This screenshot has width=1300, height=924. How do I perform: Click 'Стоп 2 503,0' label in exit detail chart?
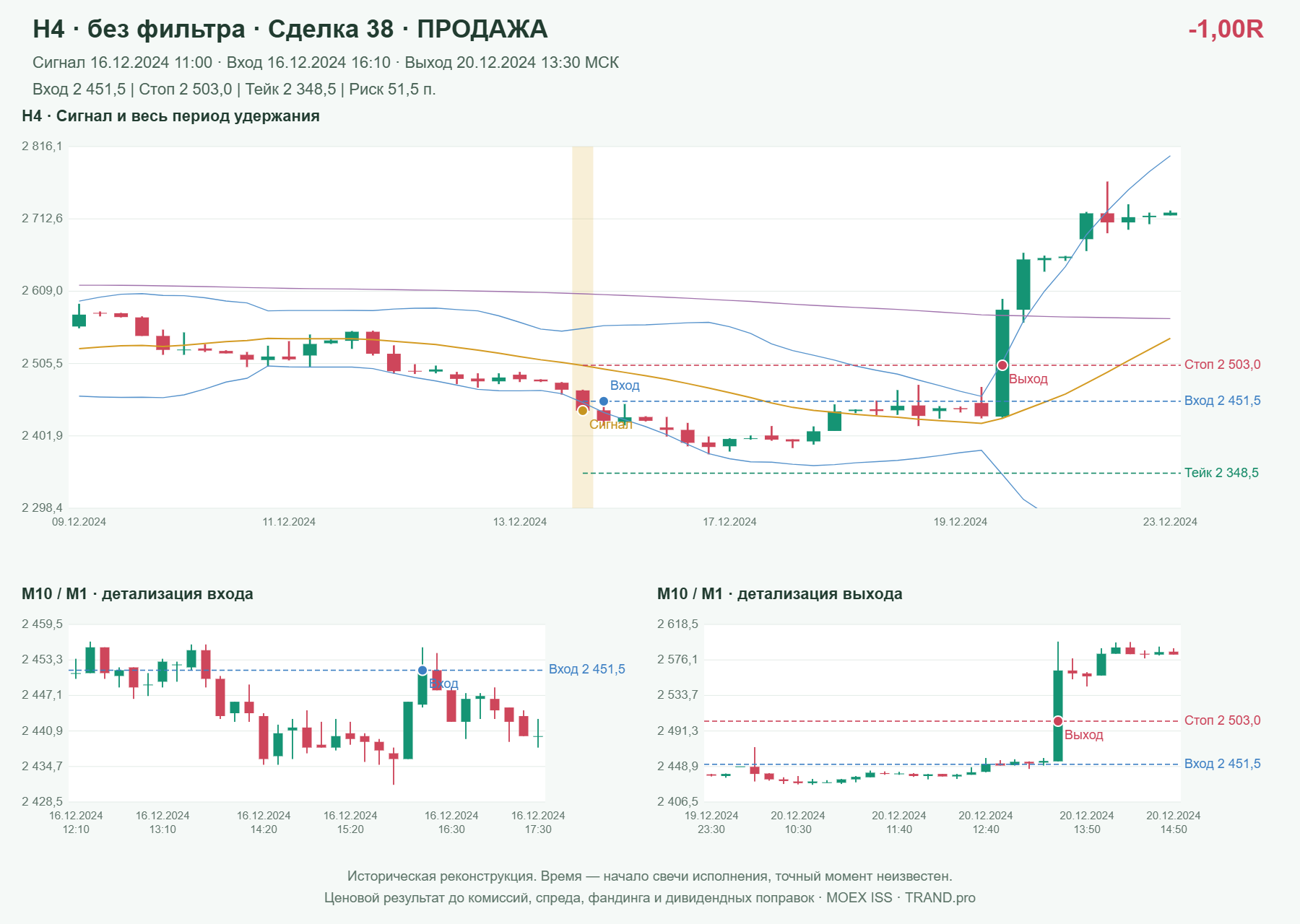click(x=1222, y=720)
